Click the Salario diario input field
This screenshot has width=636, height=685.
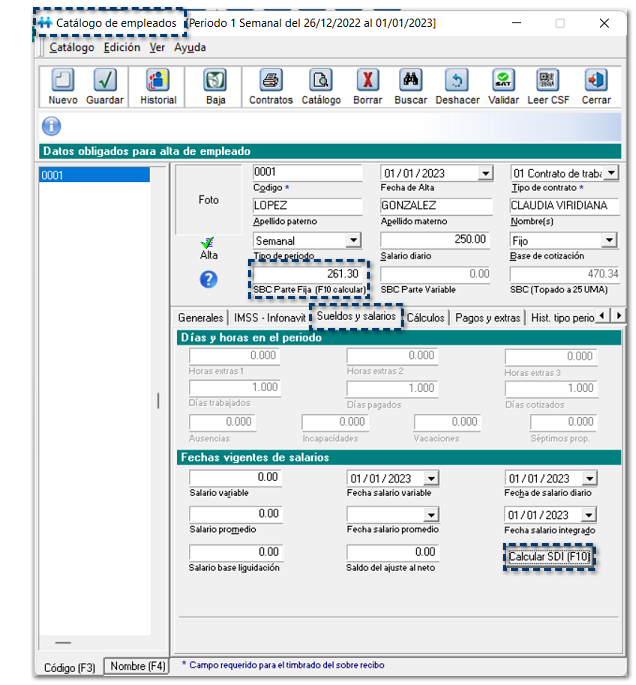click(435, 240)
